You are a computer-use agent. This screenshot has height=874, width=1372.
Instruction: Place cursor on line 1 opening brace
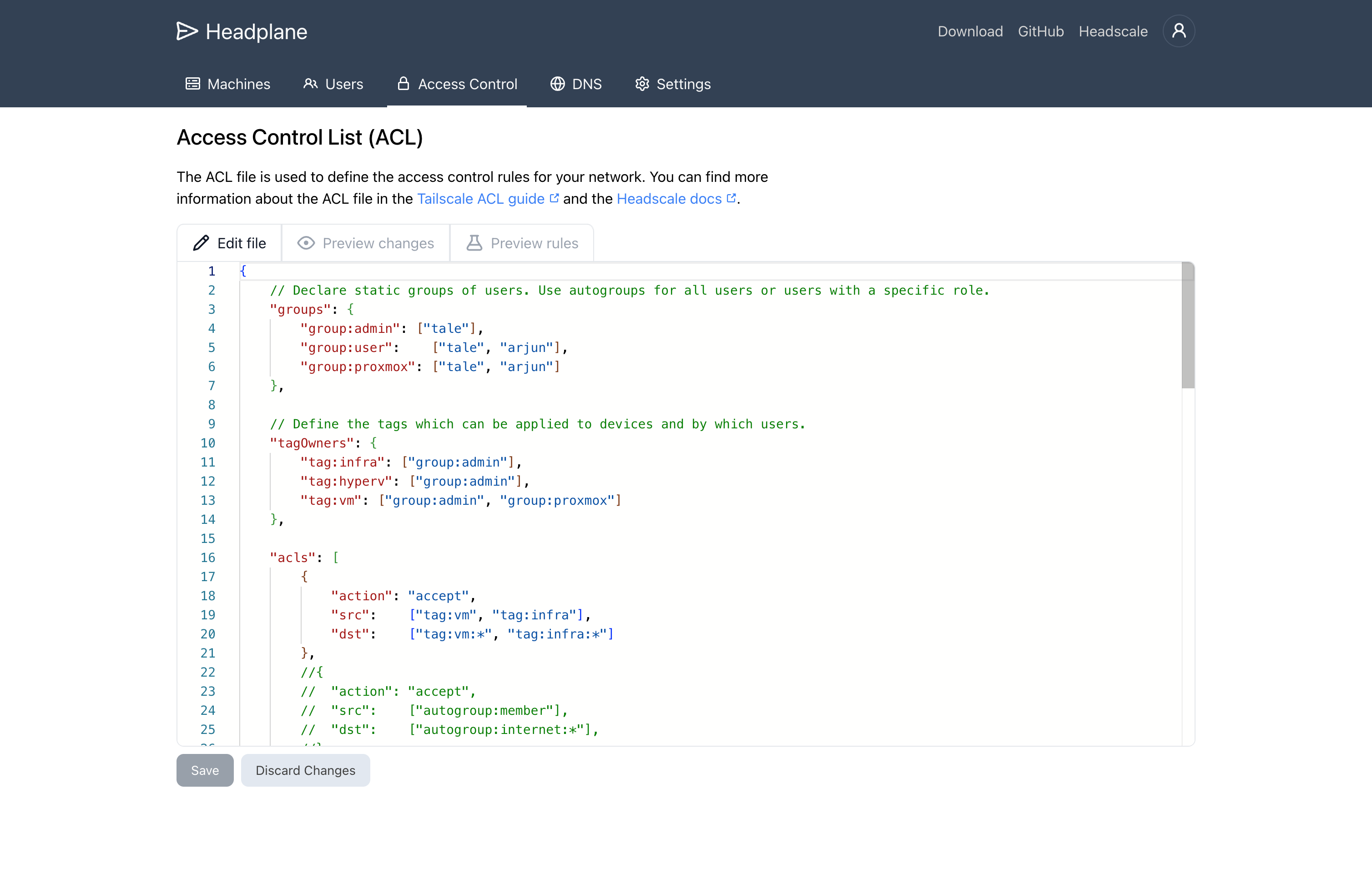(x=243, y=271)
